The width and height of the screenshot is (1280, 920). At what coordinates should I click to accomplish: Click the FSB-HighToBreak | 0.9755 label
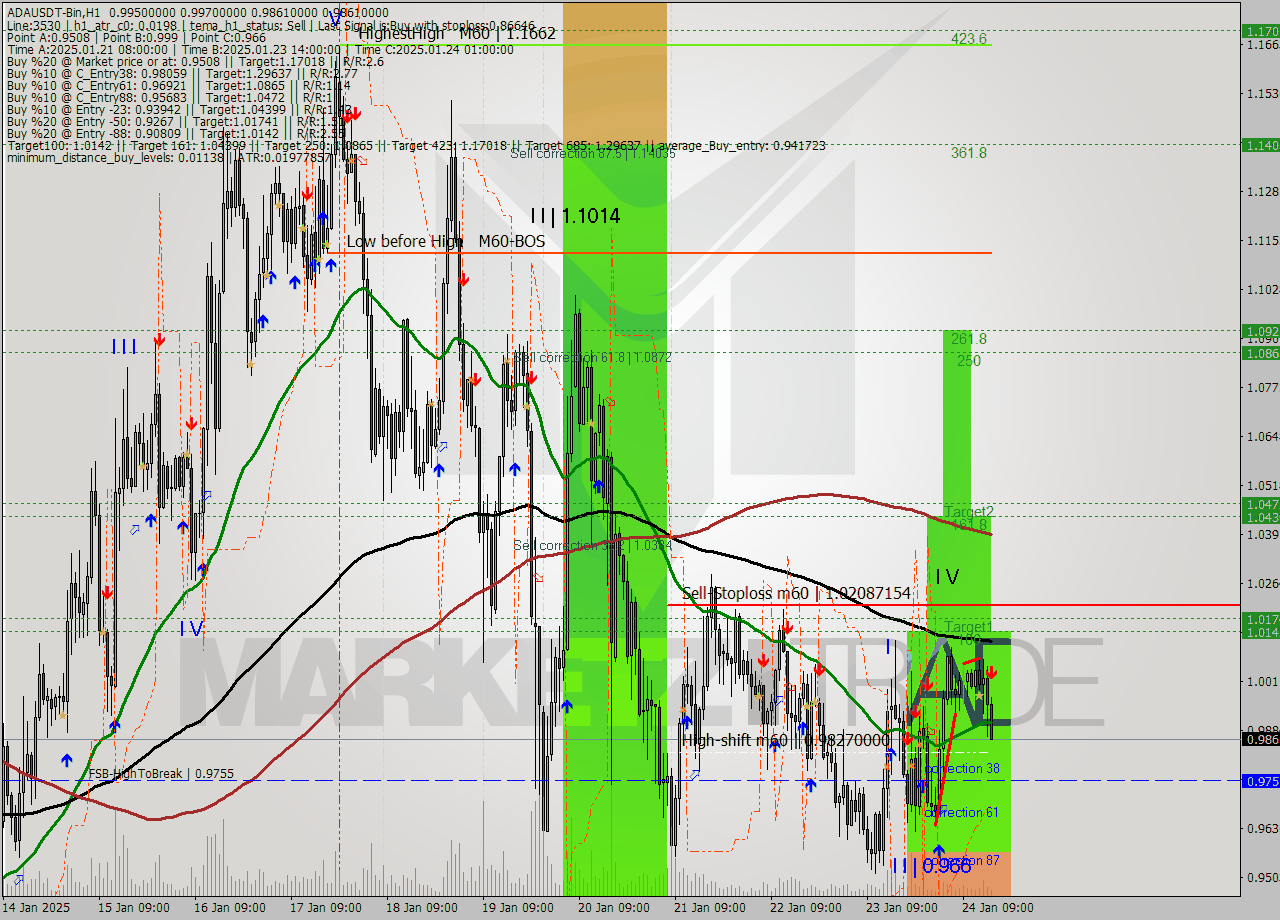coord(161,773)
